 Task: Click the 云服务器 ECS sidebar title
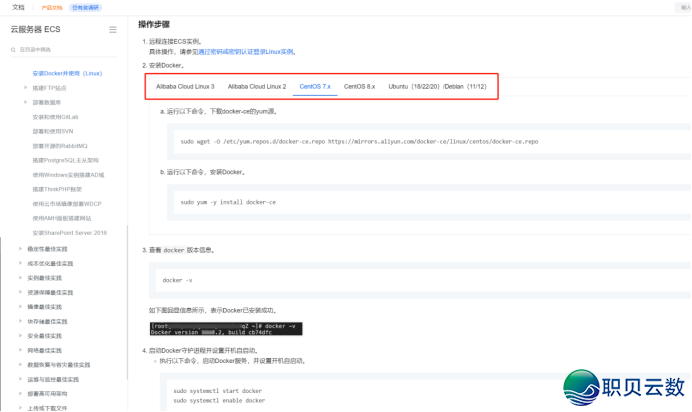coord(35,30)
